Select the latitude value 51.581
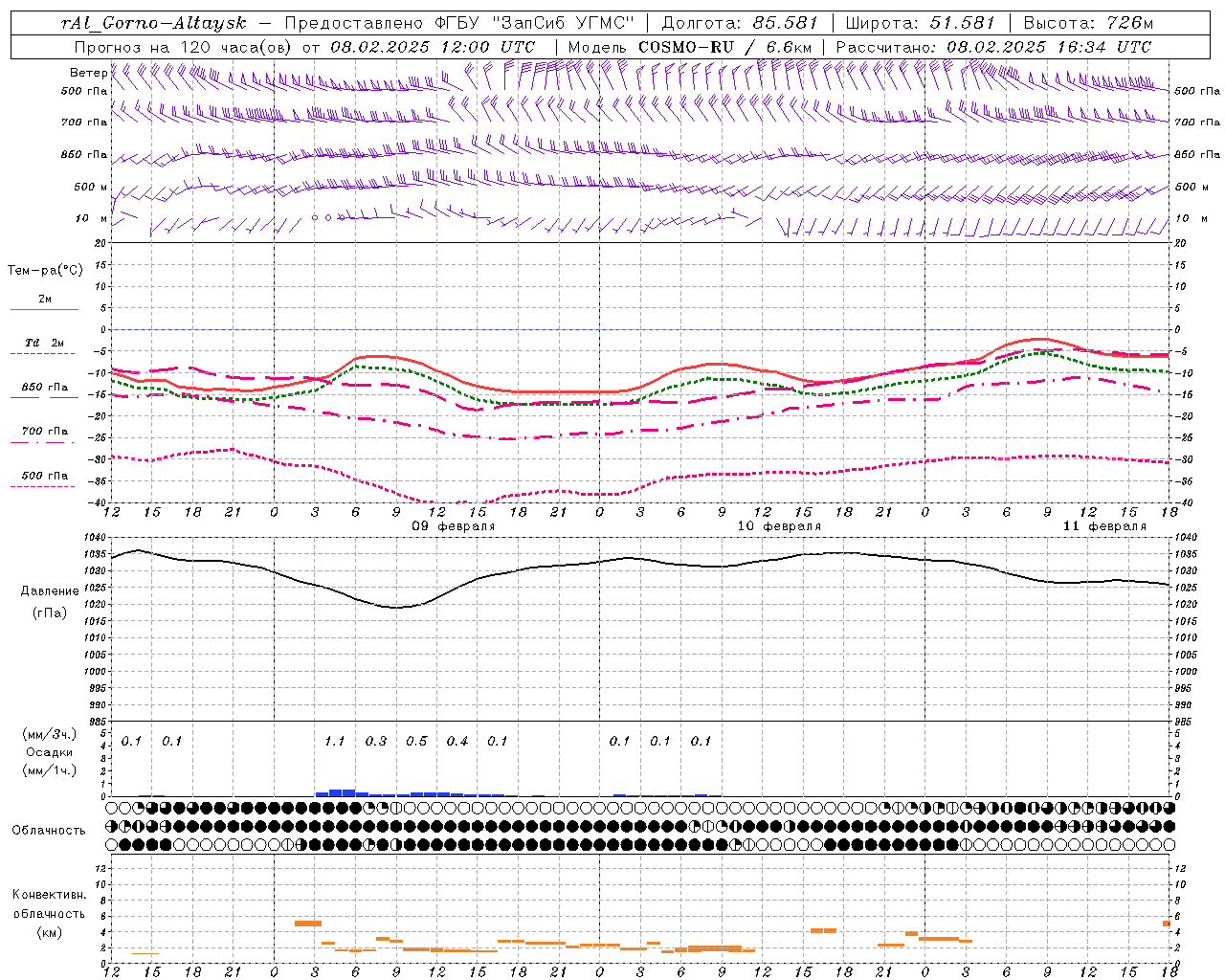 coord(963,23)
